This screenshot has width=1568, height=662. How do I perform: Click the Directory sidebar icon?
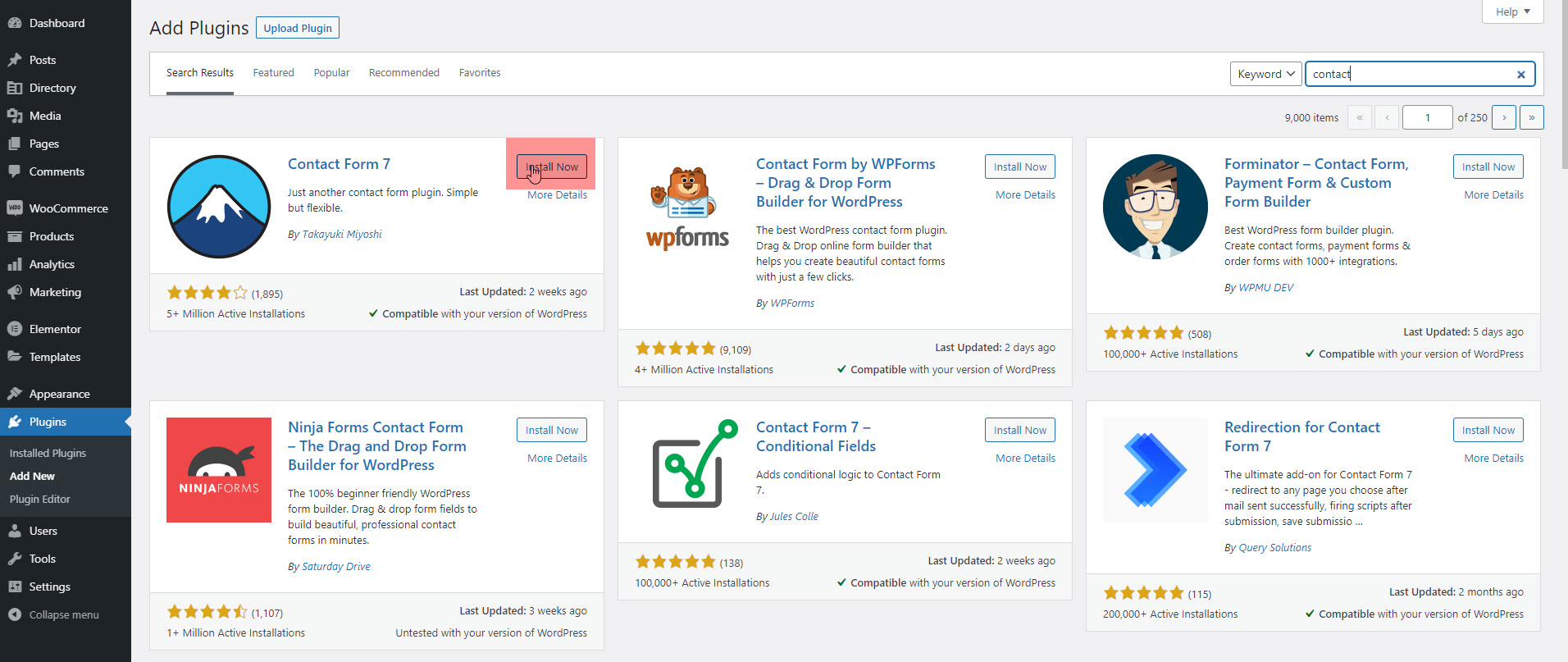(x=14, y=88)
